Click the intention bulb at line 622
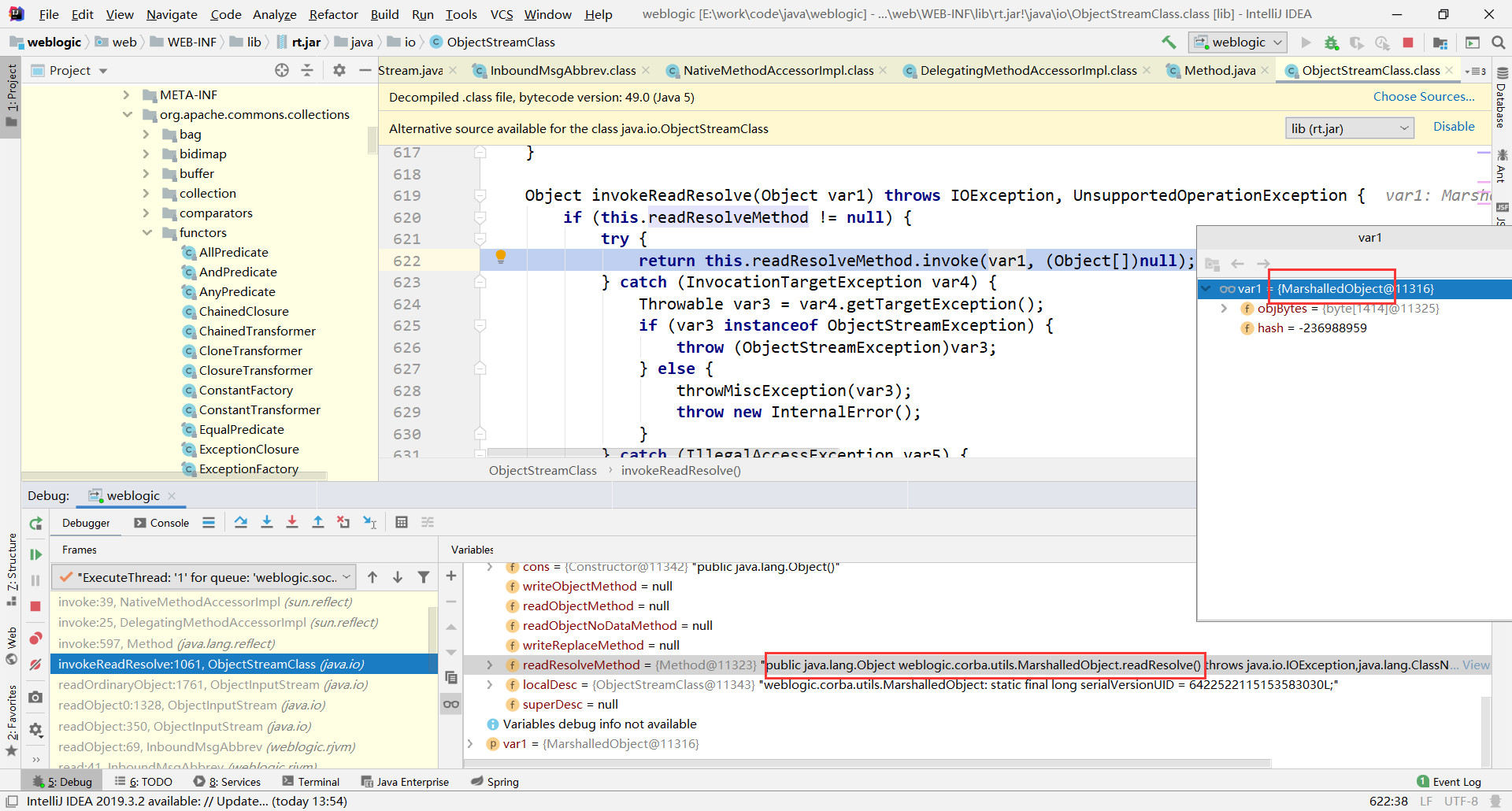 coord(500,256)
